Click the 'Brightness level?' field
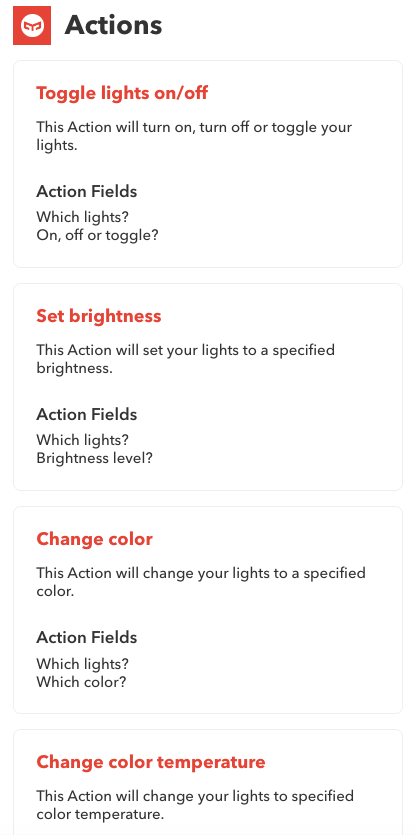 point(94,458)
